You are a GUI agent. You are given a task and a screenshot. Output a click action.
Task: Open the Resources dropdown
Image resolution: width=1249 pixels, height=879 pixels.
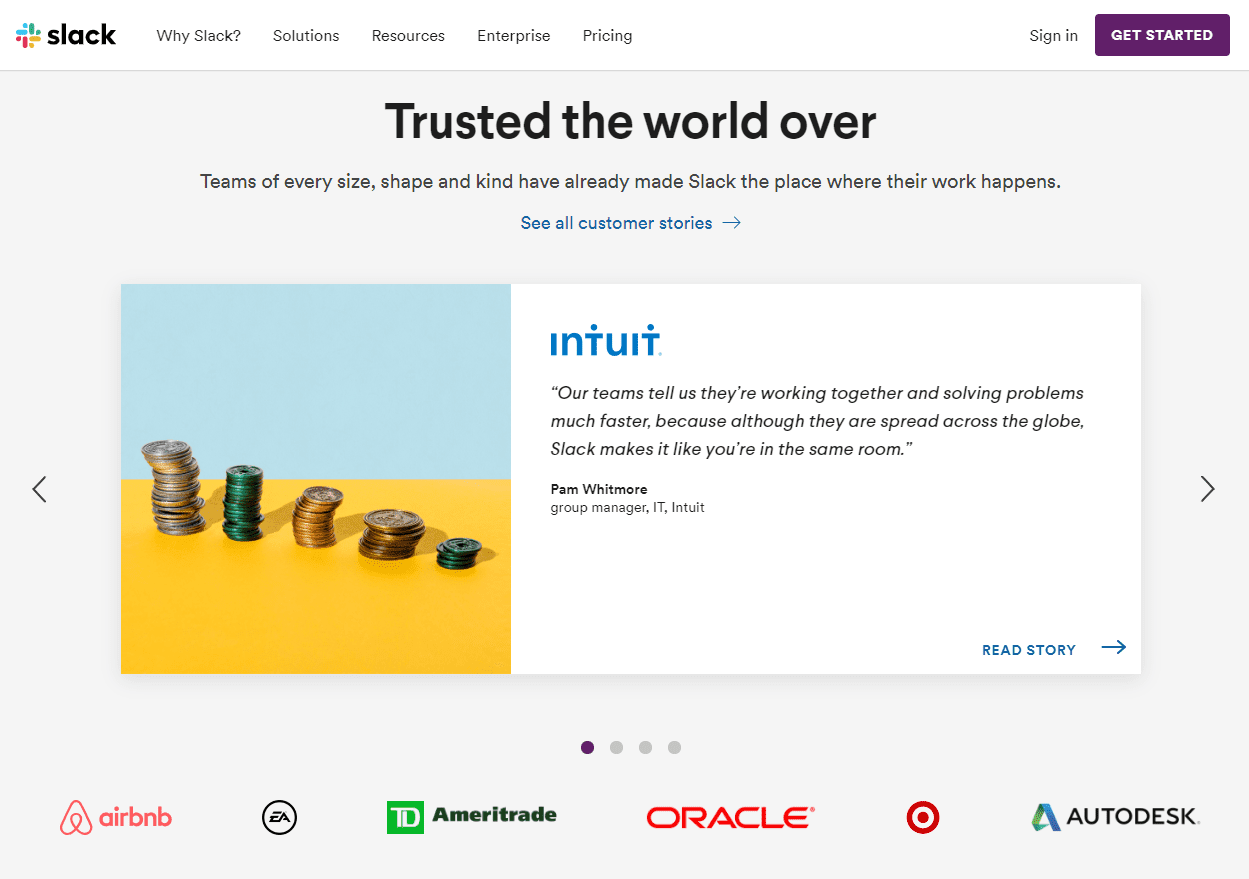point(408,35)
